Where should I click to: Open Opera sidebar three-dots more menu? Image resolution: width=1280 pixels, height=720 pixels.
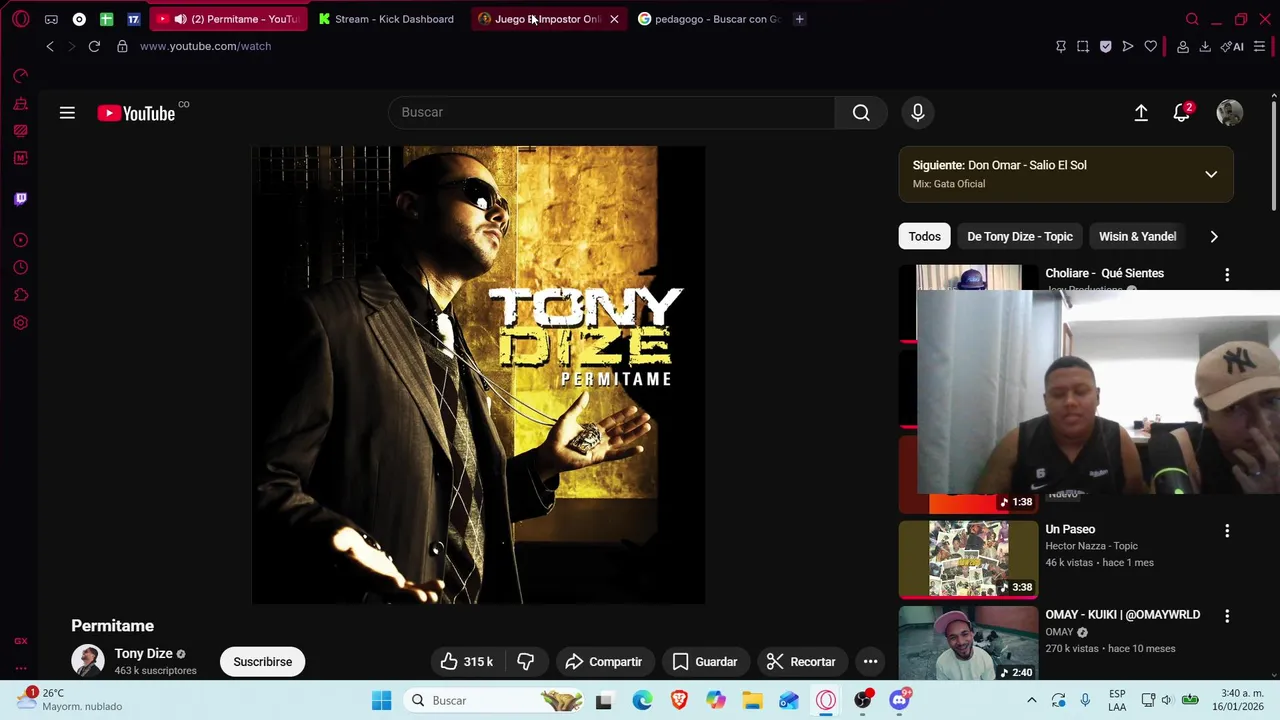coord(20,668)
